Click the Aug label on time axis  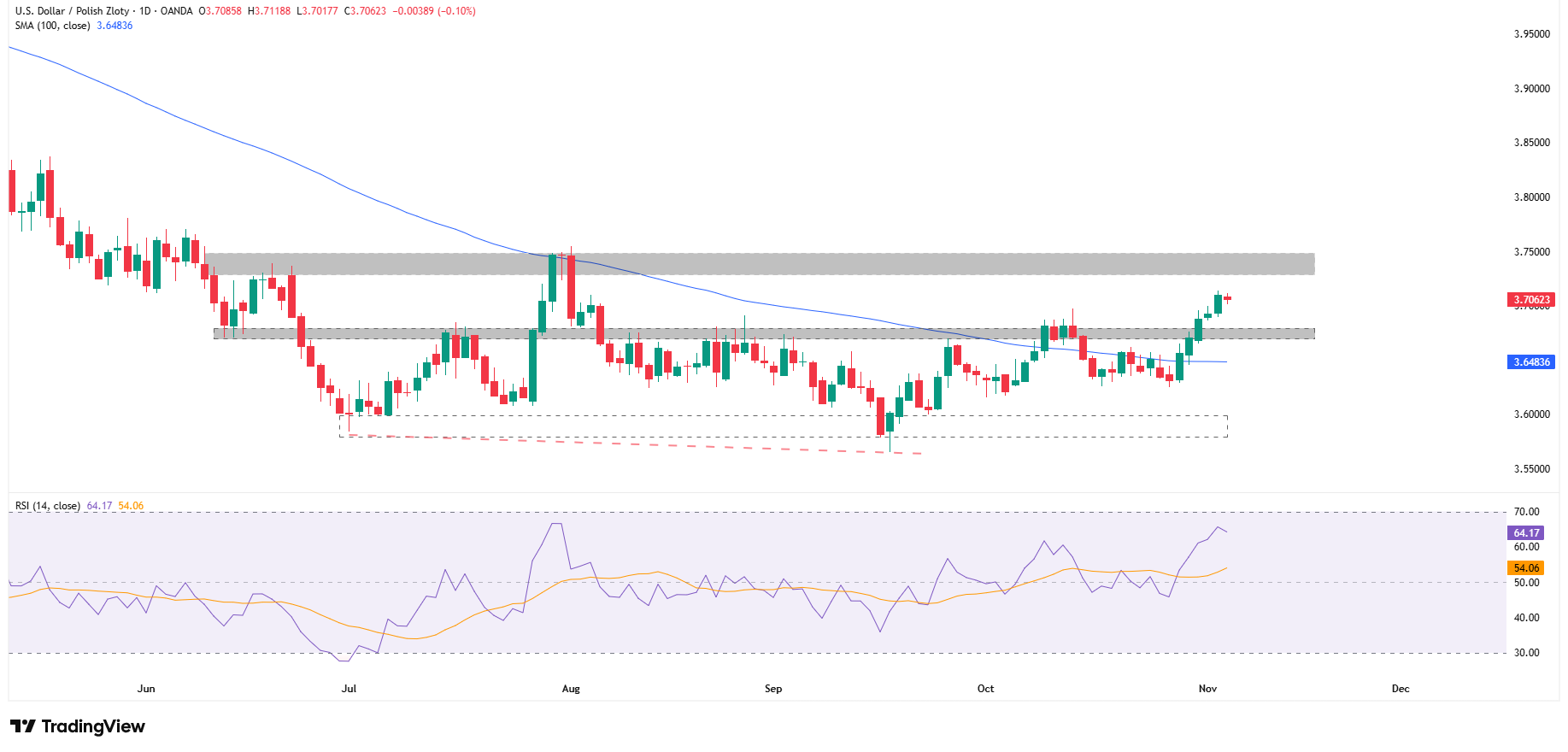(571, 689)
